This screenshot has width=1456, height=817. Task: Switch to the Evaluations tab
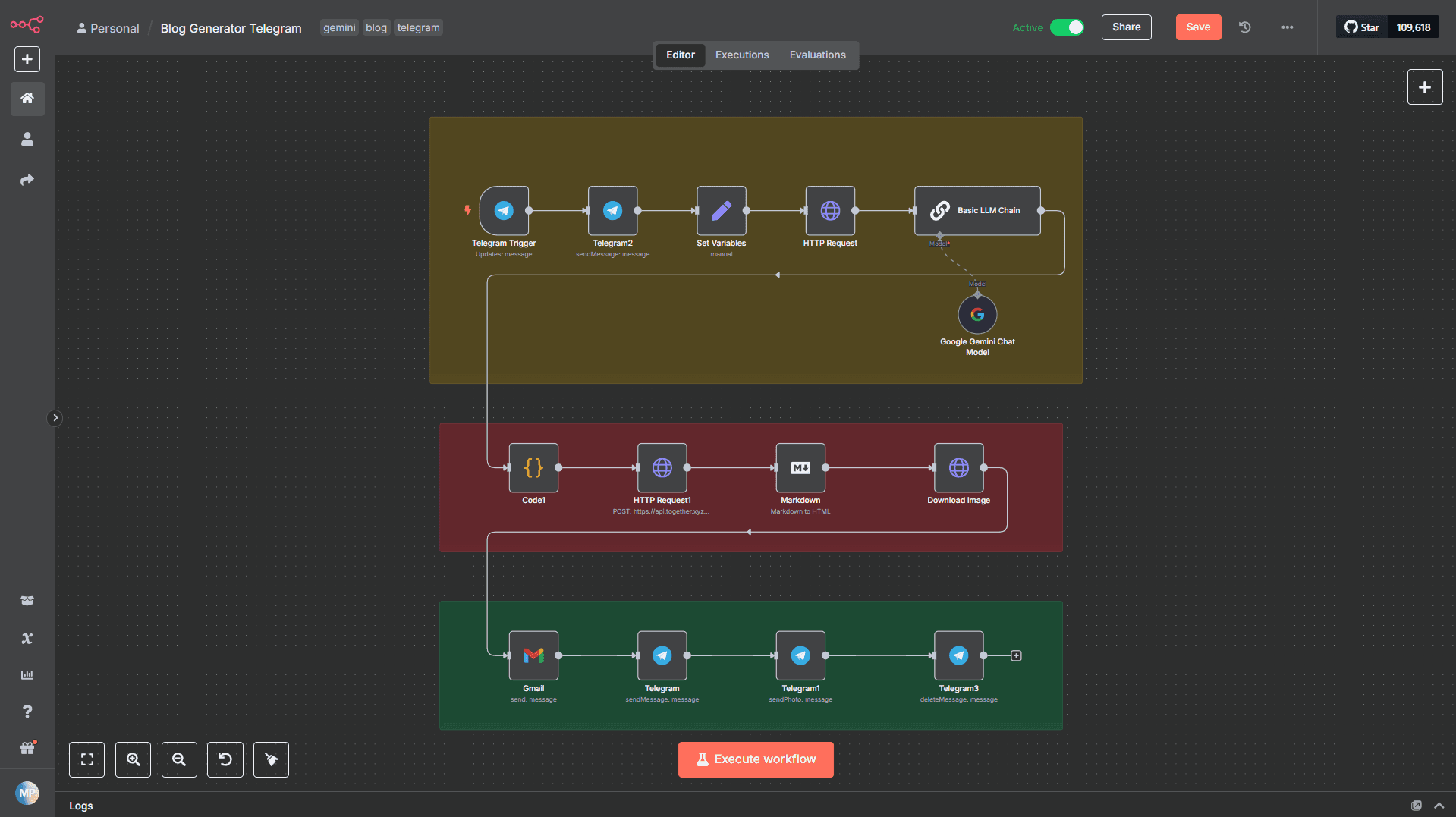point(817,55)
